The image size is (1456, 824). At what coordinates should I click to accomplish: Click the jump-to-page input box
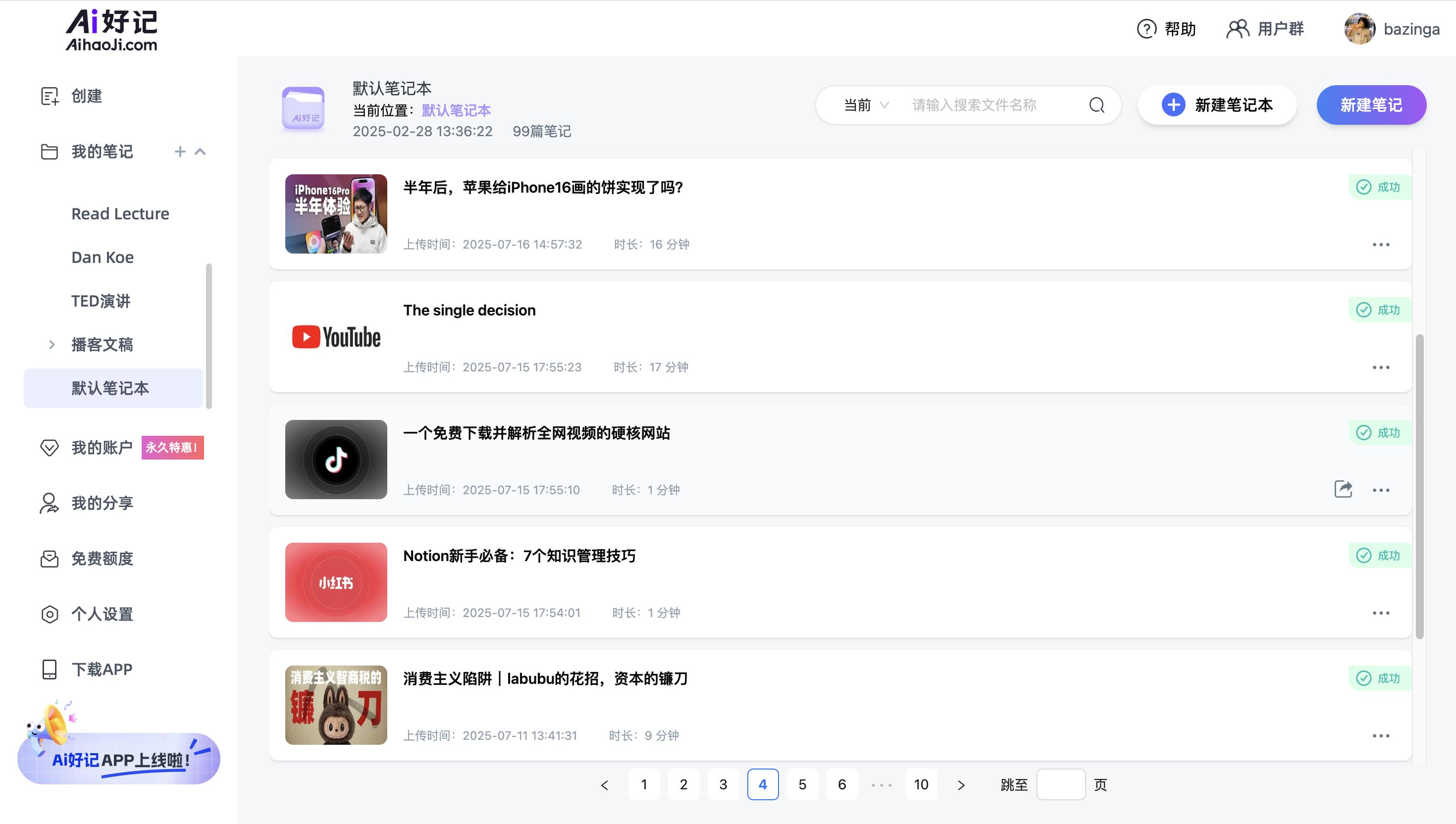(1060, 785)
